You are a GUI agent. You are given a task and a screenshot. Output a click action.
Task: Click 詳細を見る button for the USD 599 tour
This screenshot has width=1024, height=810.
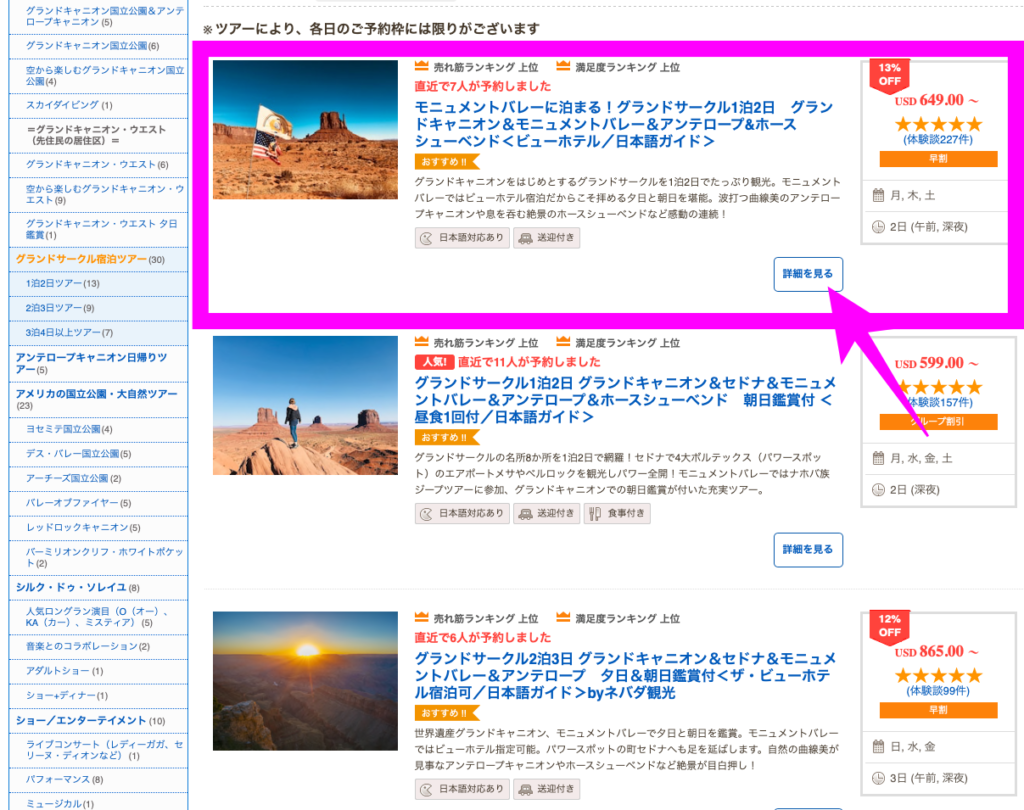[x=807, y=549]
